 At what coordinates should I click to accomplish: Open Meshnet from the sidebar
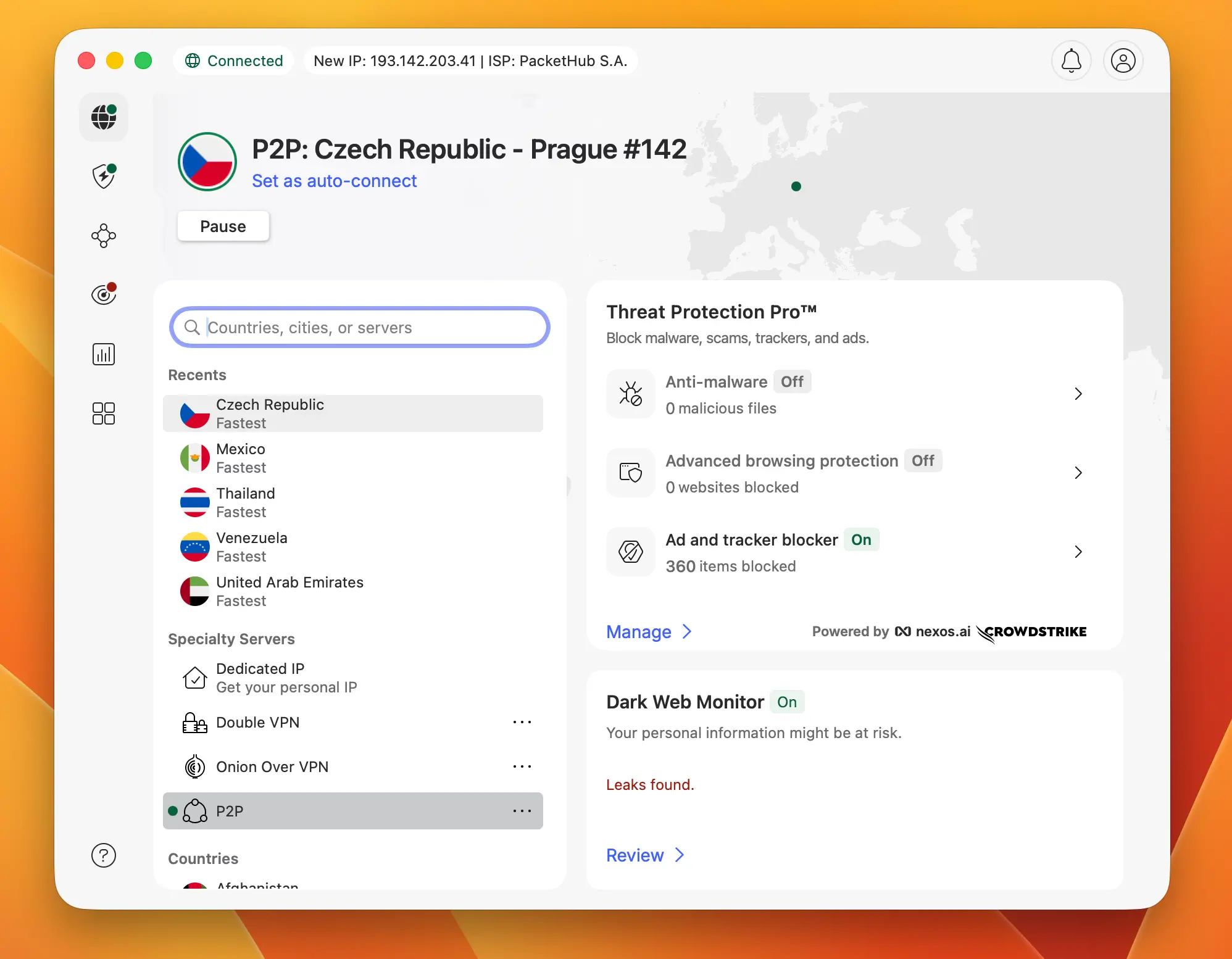tap(104, 235)
